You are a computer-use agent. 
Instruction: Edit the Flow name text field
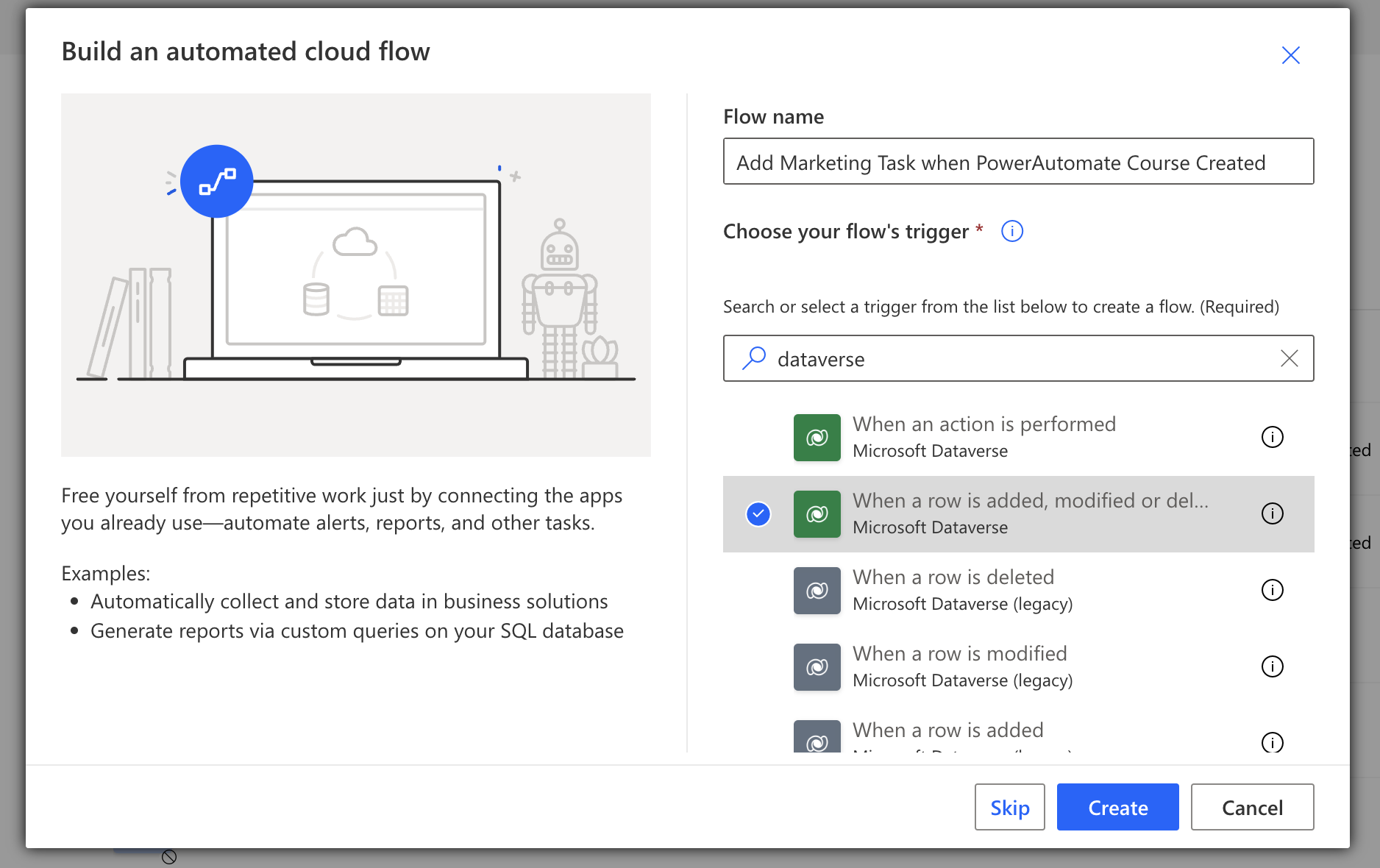pyautogui.click(x=1018, y=162)
